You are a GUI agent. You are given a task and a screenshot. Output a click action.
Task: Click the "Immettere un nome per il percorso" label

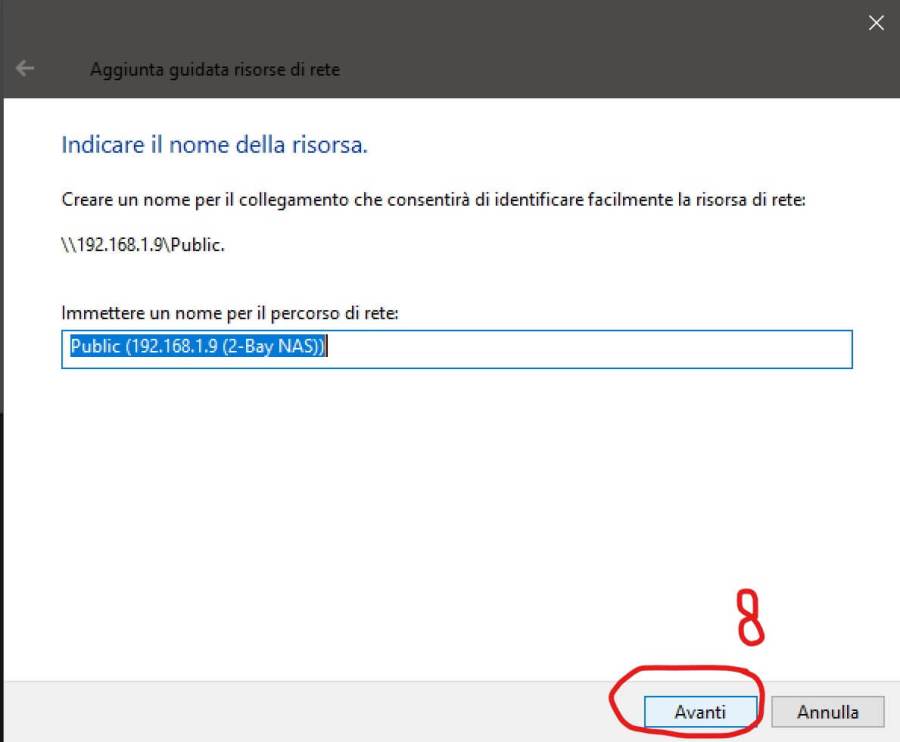pos(230,313)
